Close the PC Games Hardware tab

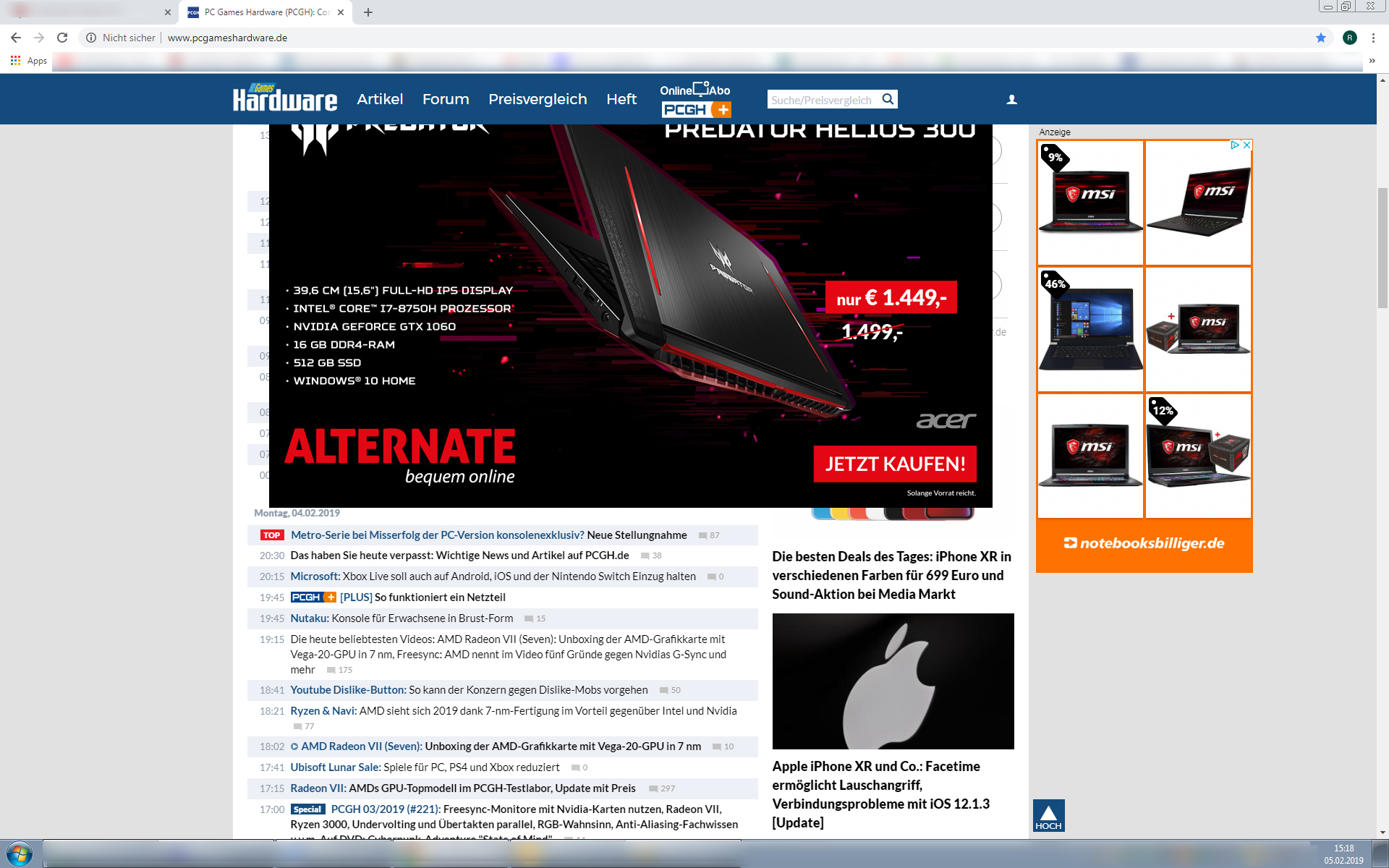click(x=341, y=12)
